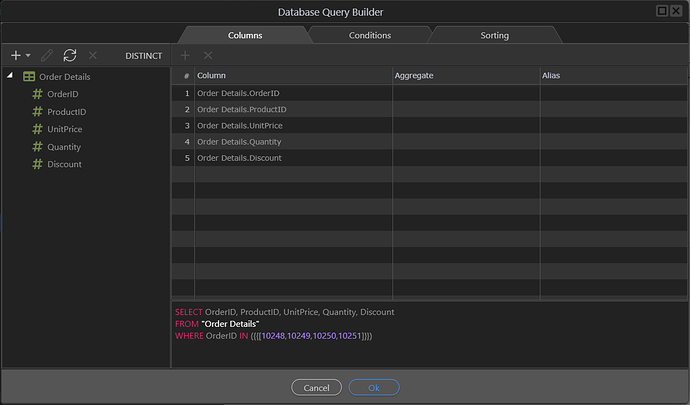Click Alias cell for Order Details.Quantity row
690x405 pixels.
tap(612, 141)
